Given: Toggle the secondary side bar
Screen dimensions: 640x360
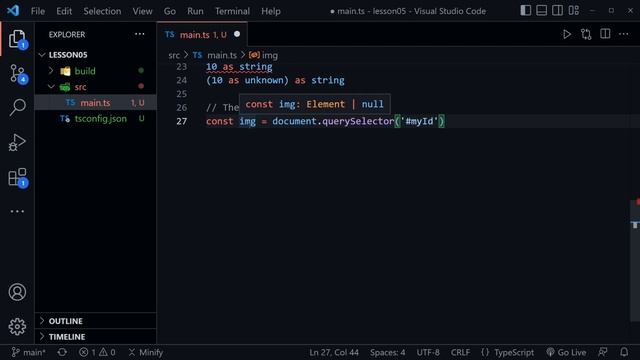Looking at the screenshot, I should pos(558,11).
